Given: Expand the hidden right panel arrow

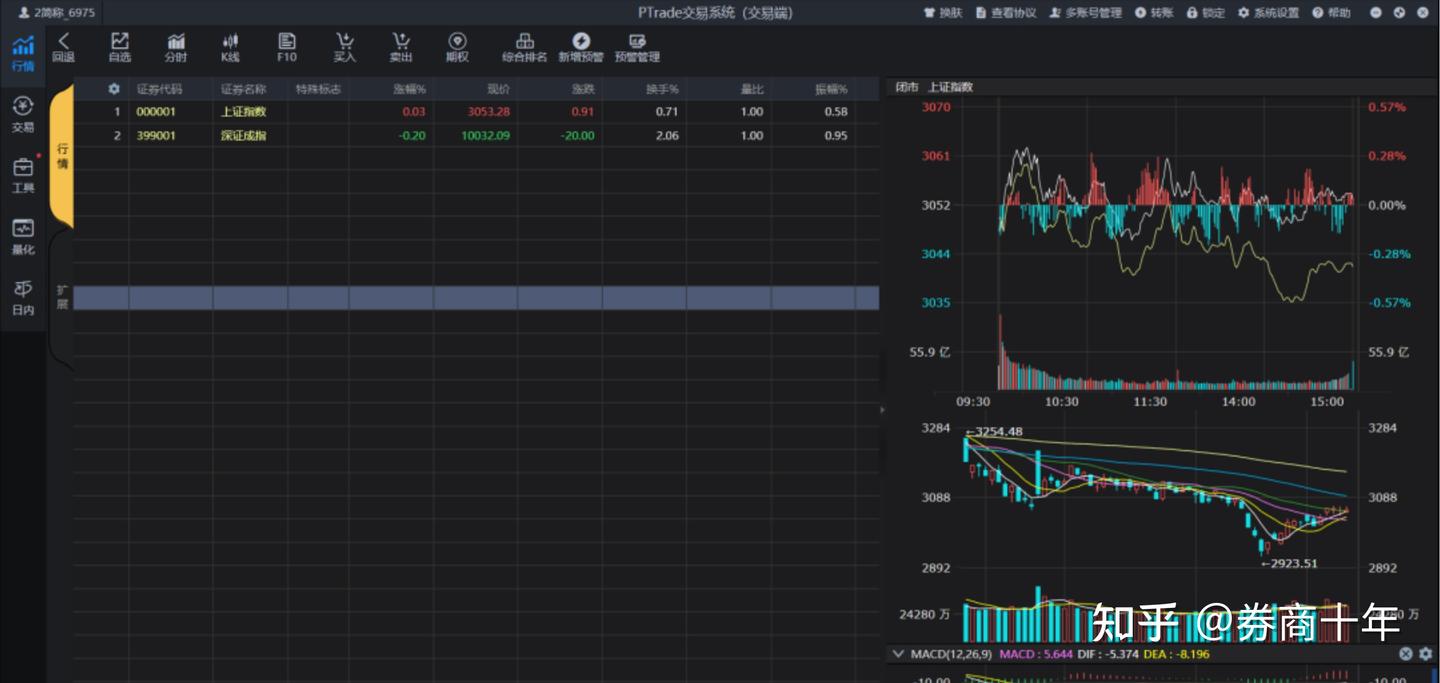Looking at the screenshot, I should pos(881,409).
